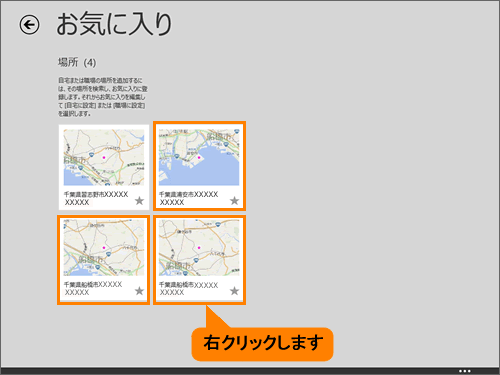500x375 pixels.
Task: Open the 千葉県浦安市 favorite tile
Action: point(199,166)
